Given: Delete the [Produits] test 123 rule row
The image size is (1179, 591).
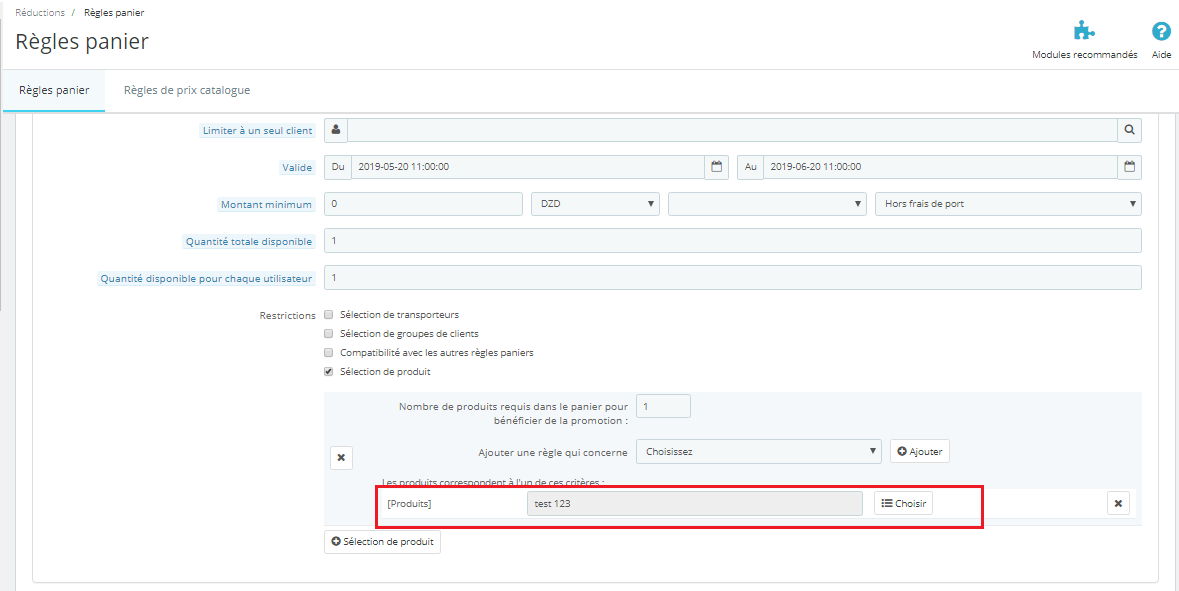Looking at the screenshot, I should (1118, 503).
